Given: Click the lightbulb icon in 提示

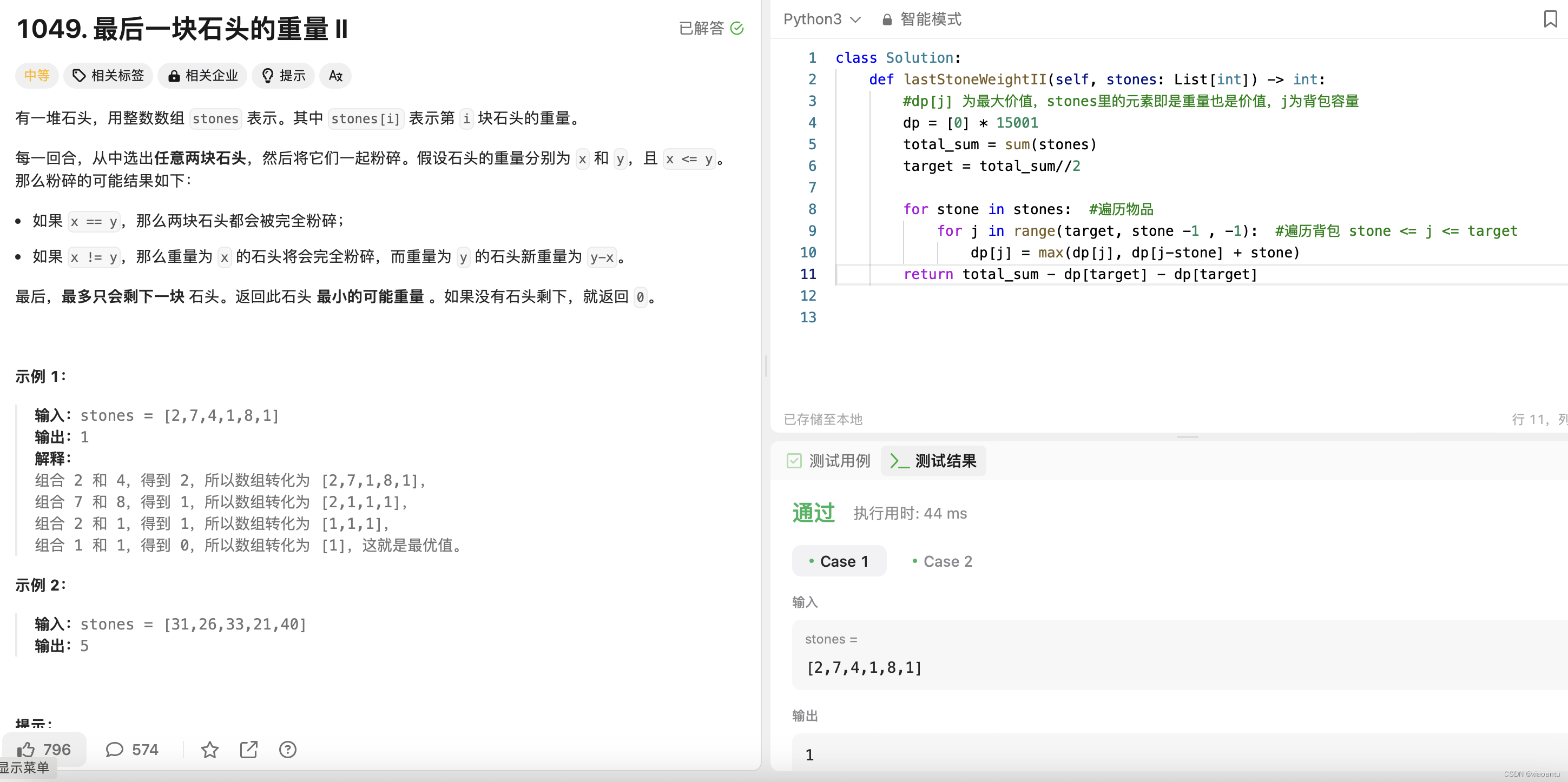Looking at the screenshot, I should [267, 76].
